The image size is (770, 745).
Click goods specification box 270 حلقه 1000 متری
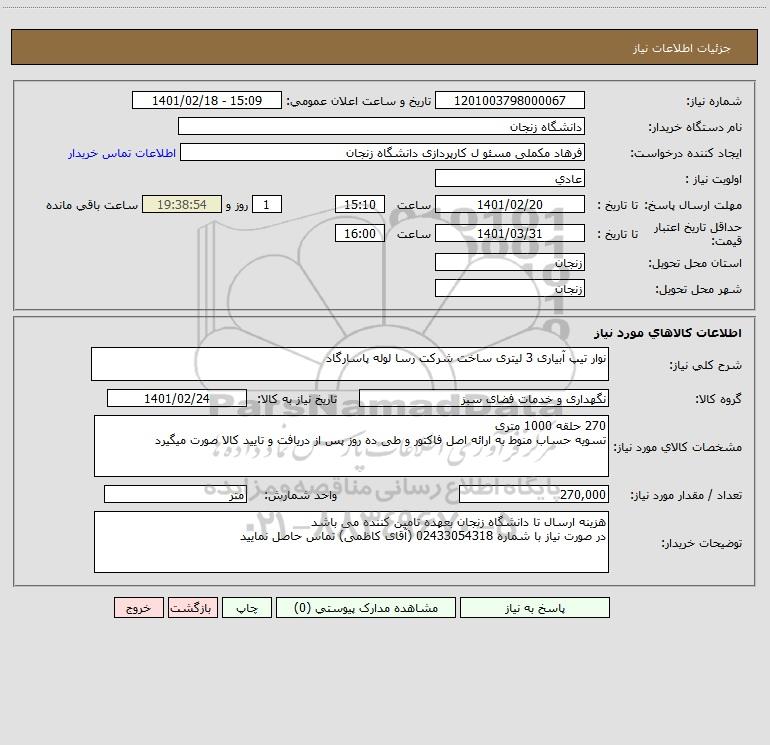[x=351, y=446]
